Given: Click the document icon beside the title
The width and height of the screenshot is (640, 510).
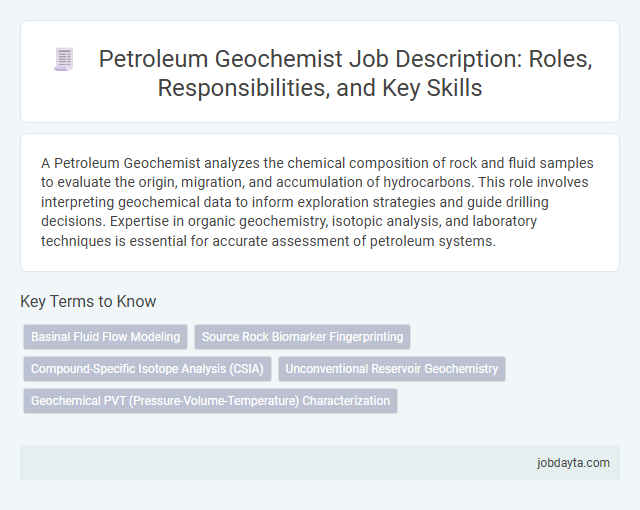Looking at the screenshot, I should [x=64, y=60].
